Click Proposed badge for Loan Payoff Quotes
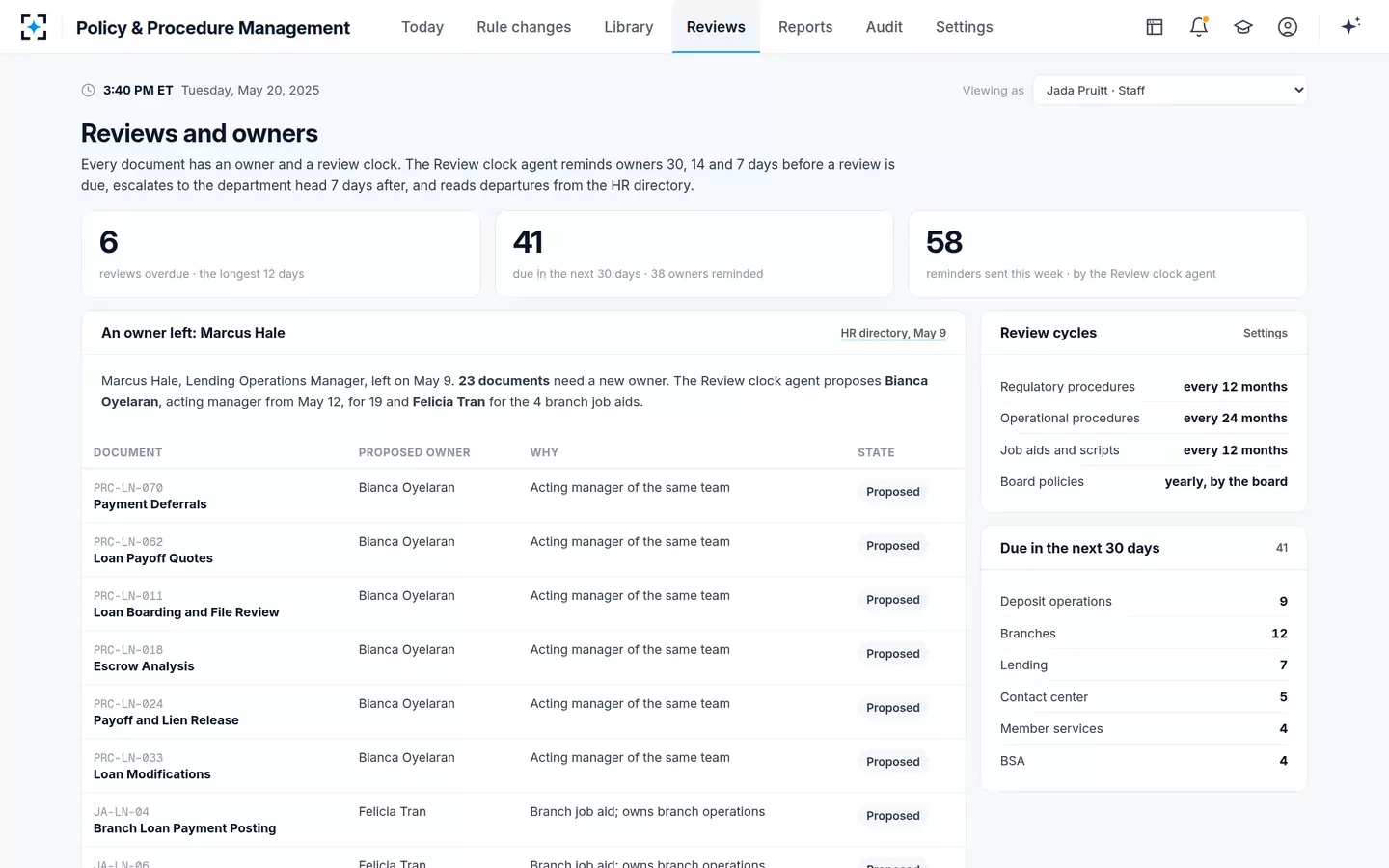This screenshot has width=1389, height=868. [x=893, y=546]
